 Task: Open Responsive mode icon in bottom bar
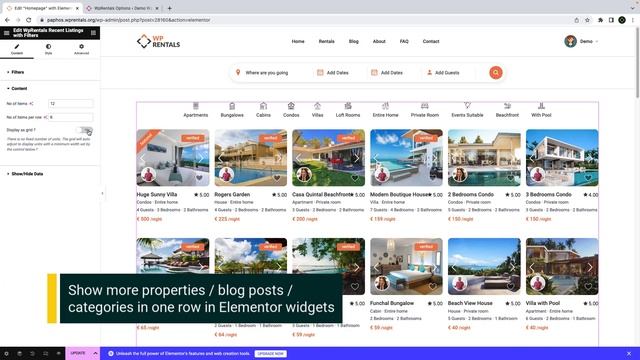(x=45, y=353)
